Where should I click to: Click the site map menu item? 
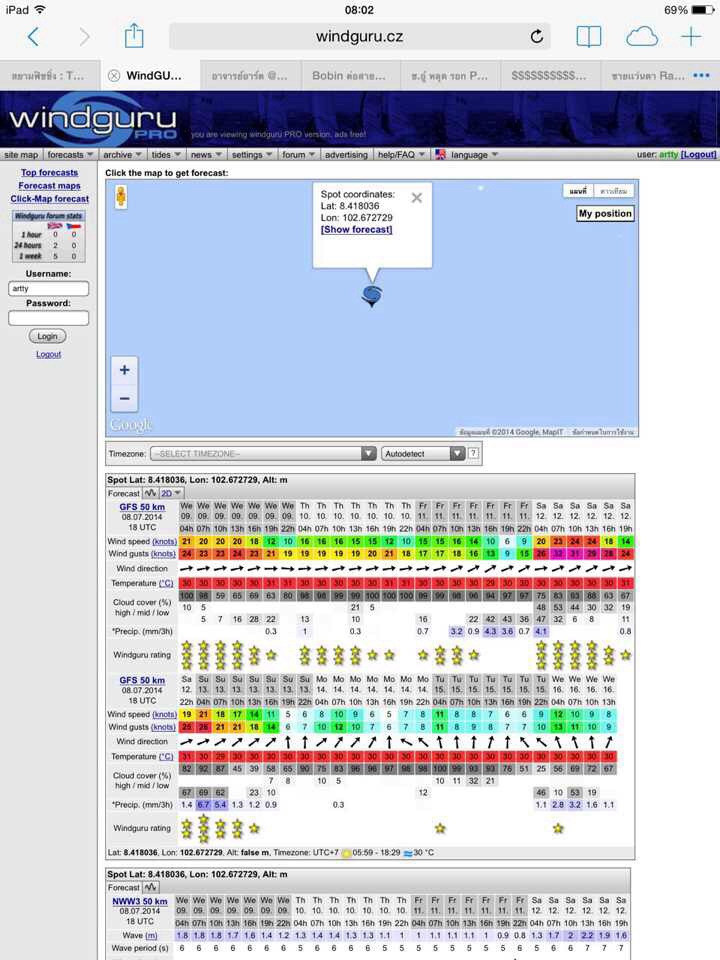(21, 155)
